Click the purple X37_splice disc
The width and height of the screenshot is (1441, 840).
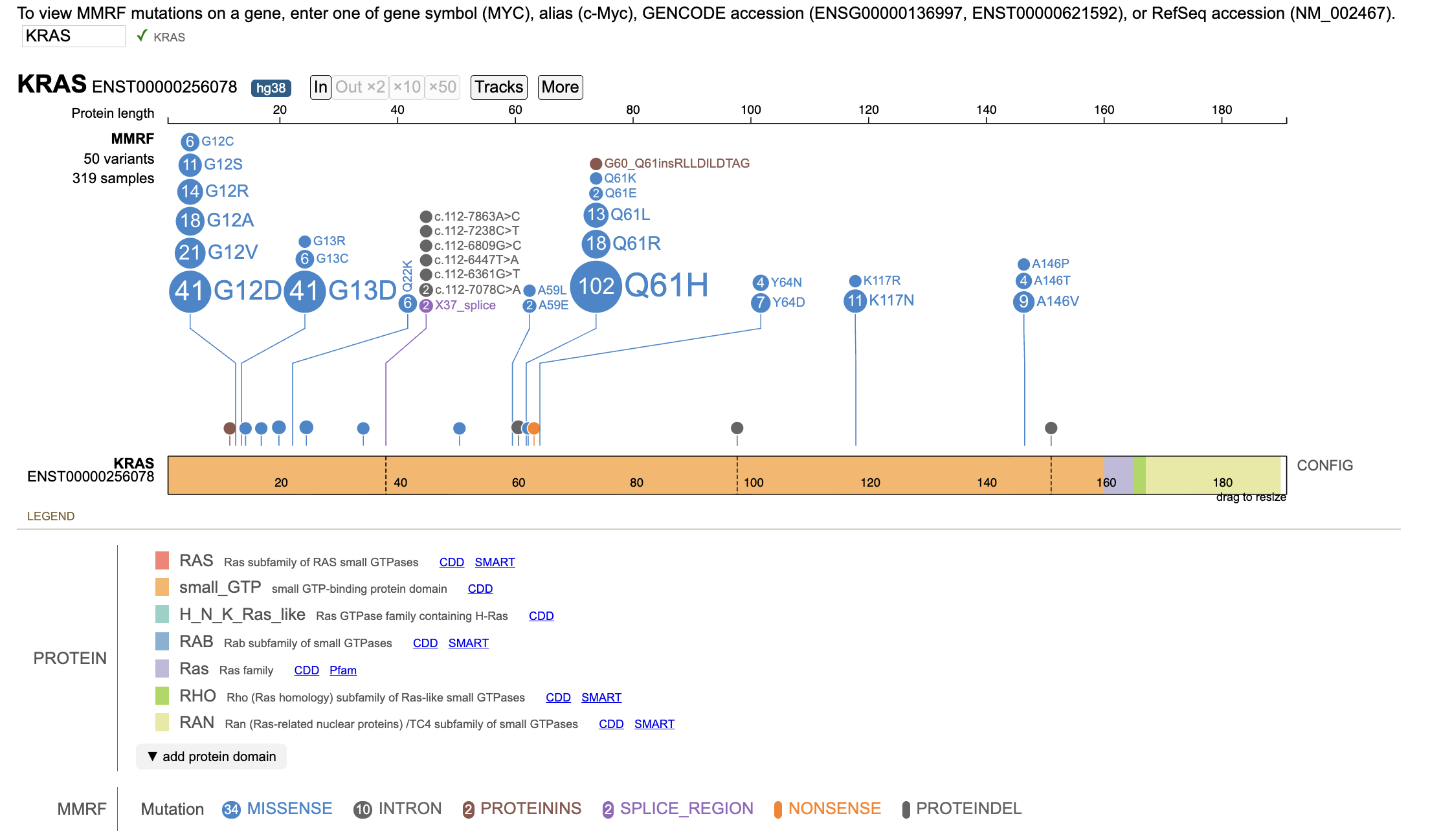tap(425, 305)
